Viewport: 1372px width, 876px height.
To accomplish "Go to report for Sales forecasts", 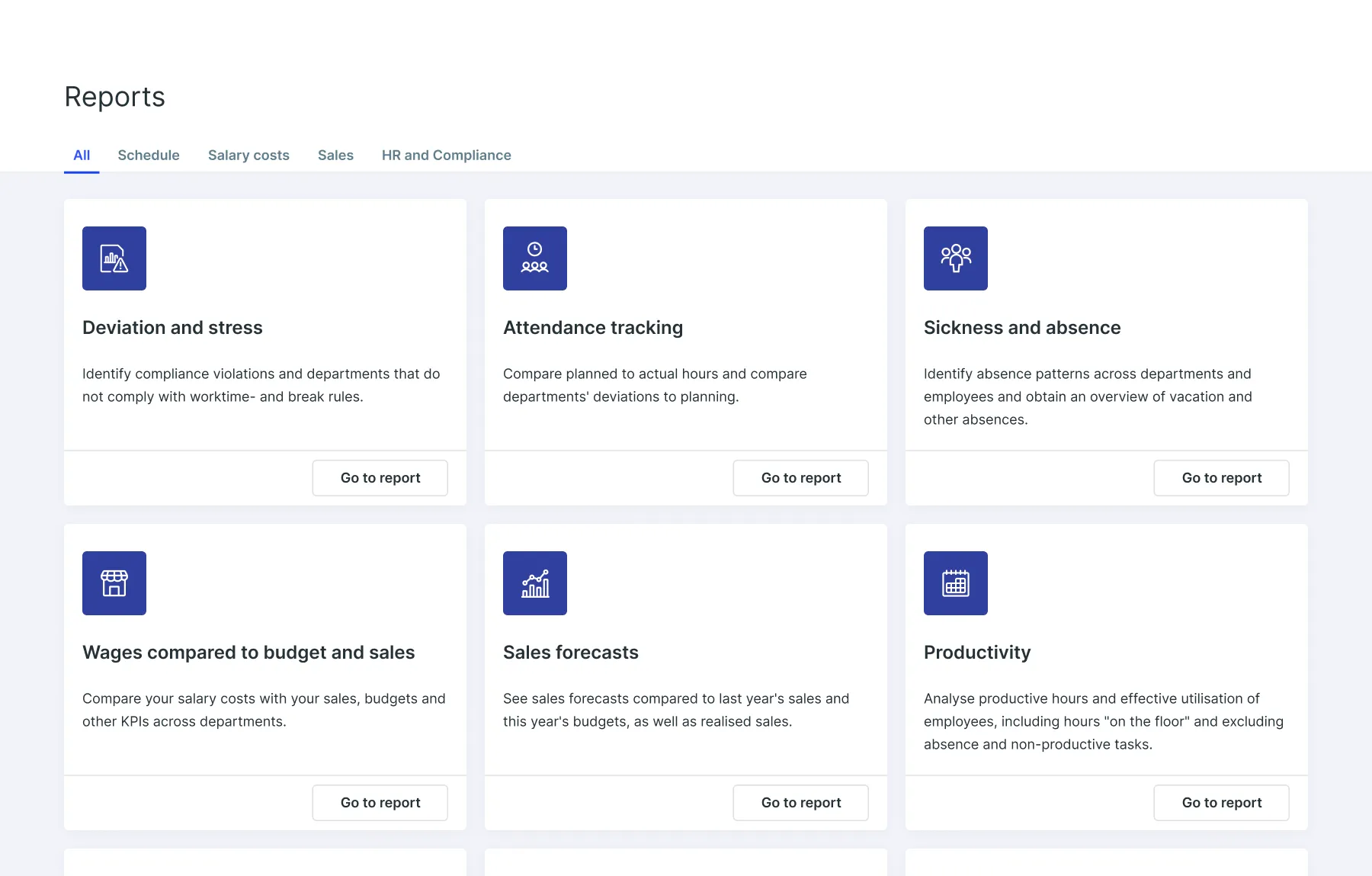I will [x=801, y=803].
